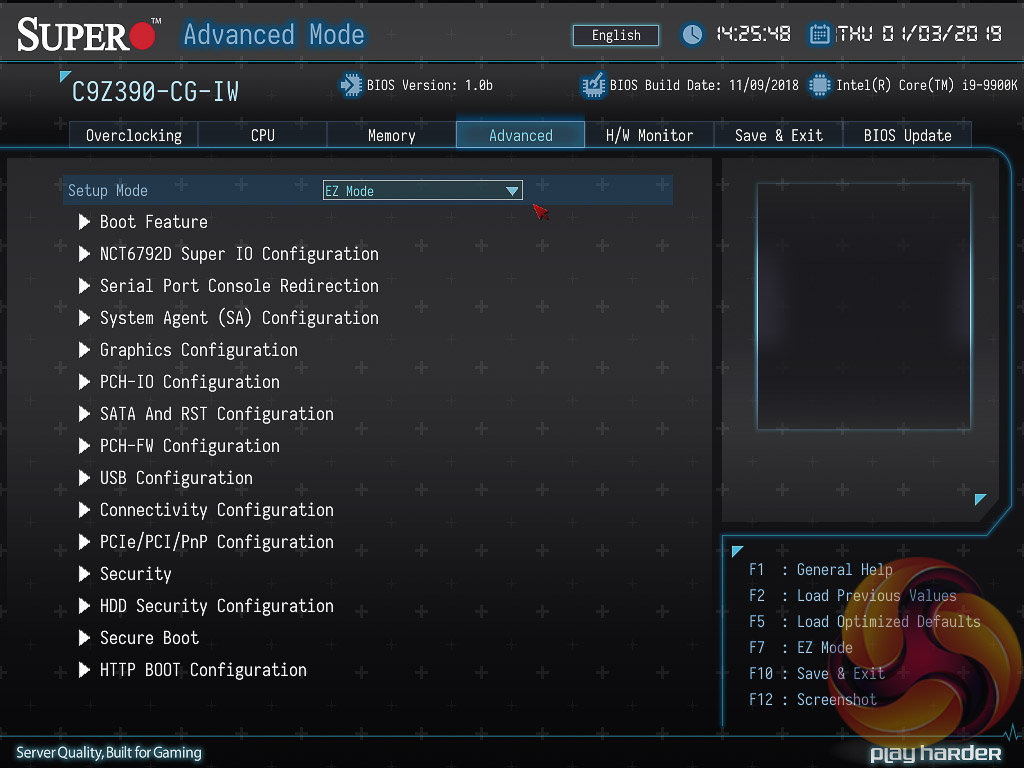Expand the Boot Feature arrow
Viewport: 1024px width, 768px height.
(x=84, y=222)
